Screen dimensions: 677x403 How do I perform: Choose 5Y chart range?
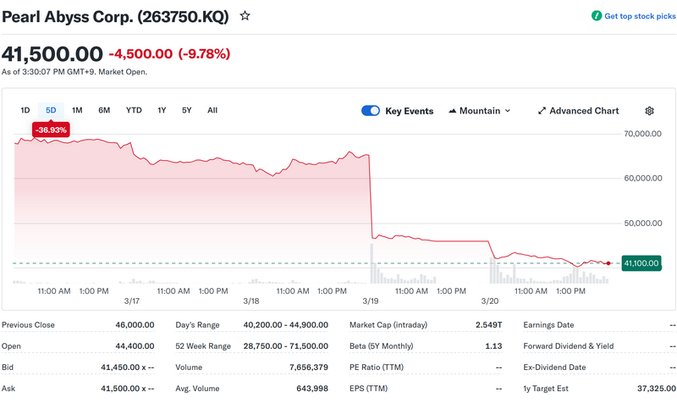[187, 111]
